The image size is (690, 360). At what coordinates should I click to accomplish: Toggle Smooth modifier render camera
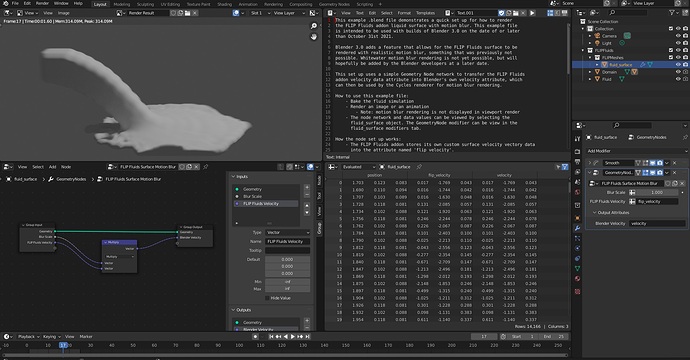660,163
